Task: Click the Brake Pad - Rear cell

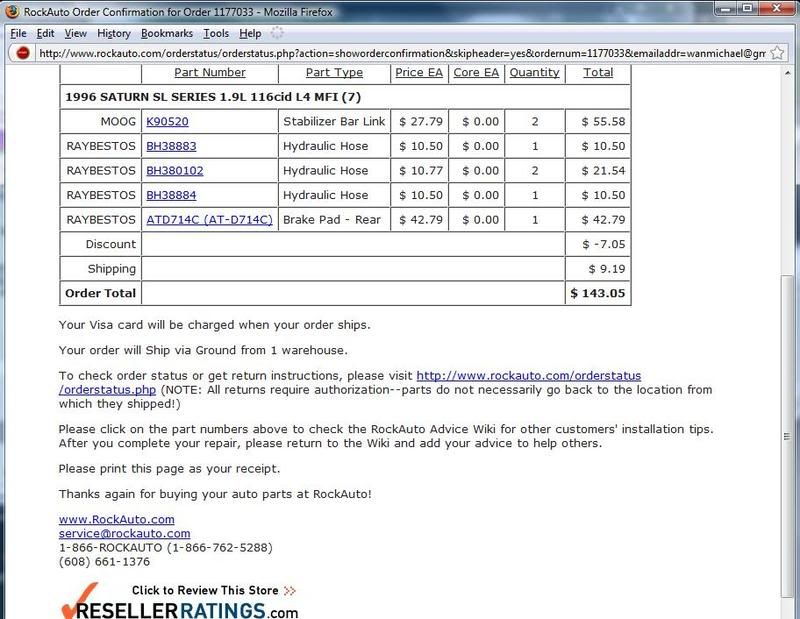Action: tap(332, 219)
